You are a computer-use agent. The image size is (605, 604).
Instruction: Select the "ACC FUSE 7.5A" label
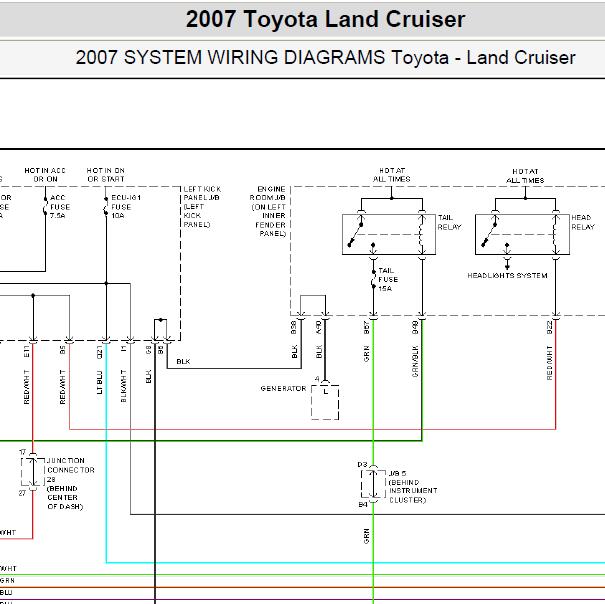(60, 207)
